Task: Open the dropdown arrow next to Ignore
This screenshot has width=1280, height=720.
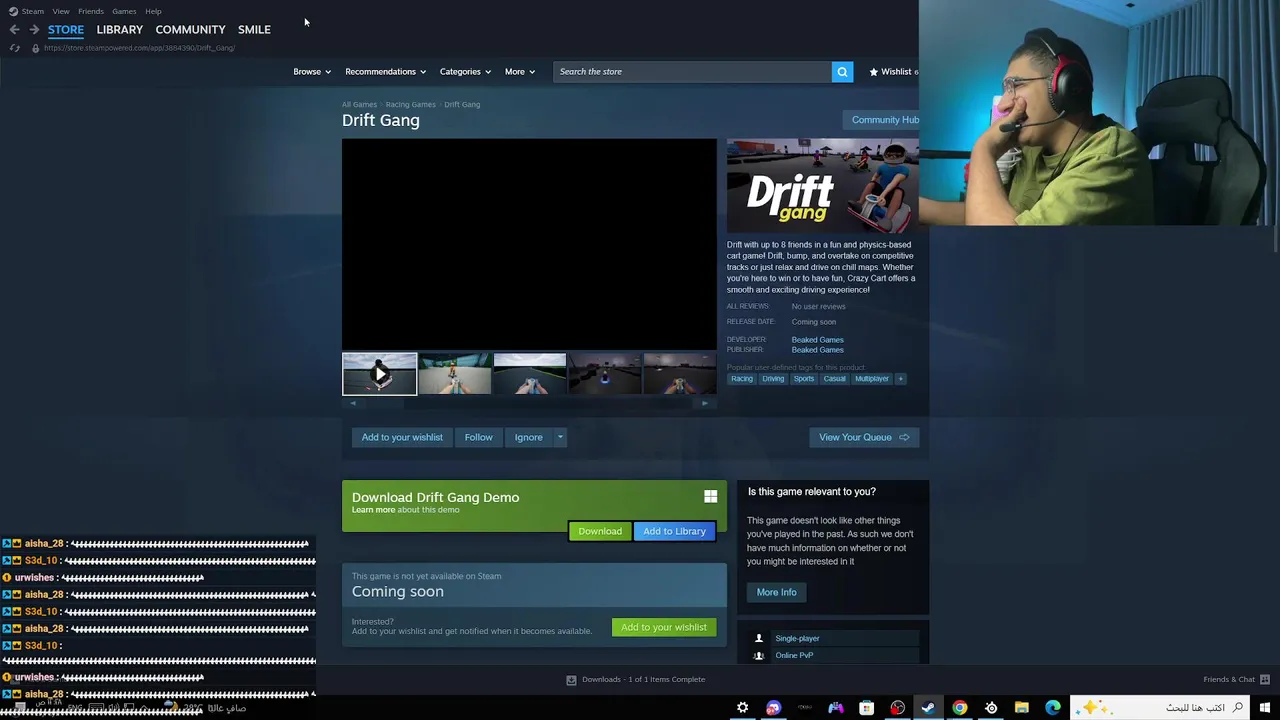Action: pos(560,437)
